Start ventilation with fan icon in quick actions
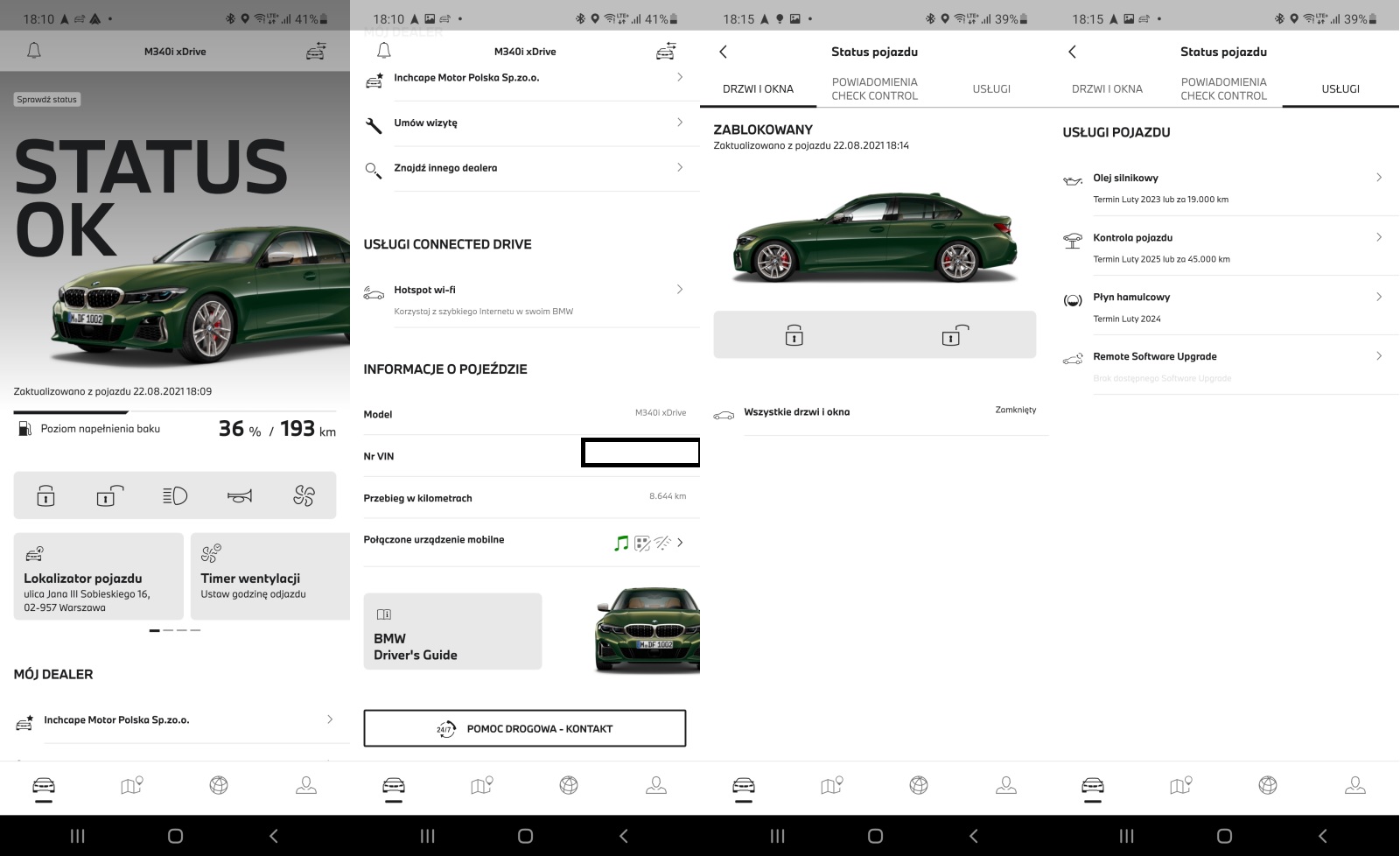 [x=304, y=496]
